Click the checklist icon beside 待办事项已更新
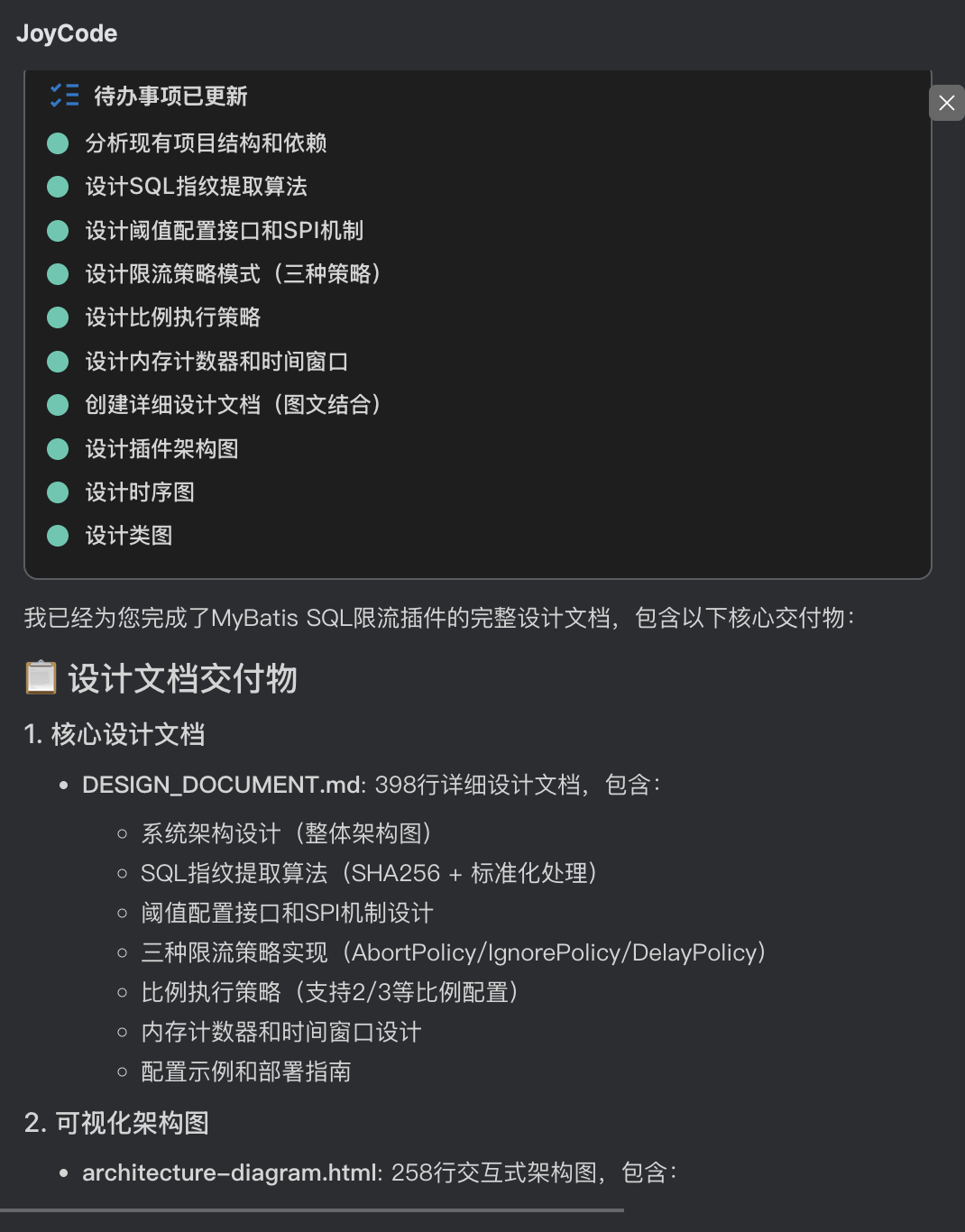This screenshot has width=965, height=1232. (64, 96)
